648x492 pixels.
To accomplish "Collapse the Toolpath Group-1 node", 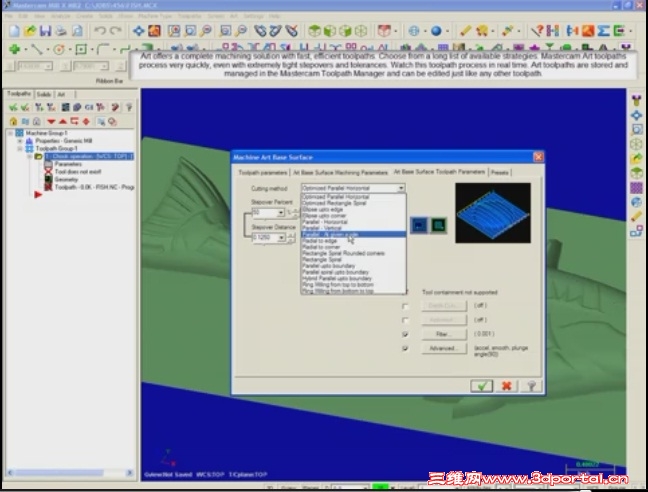I will click(x=20, y=149).
